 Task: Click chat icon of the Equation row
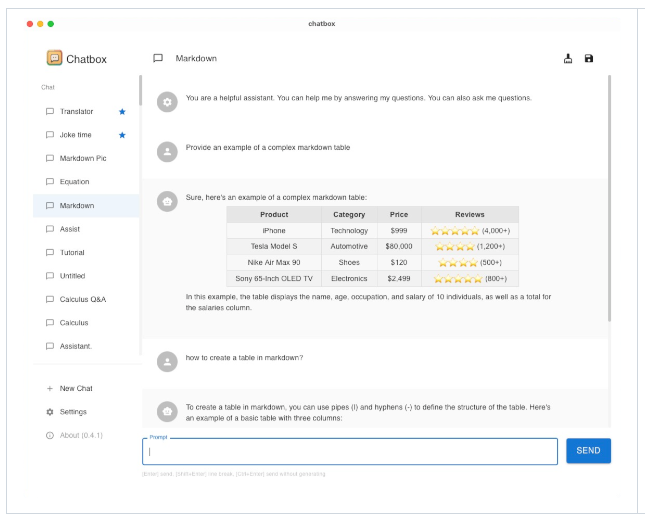(x=50, y=182)
